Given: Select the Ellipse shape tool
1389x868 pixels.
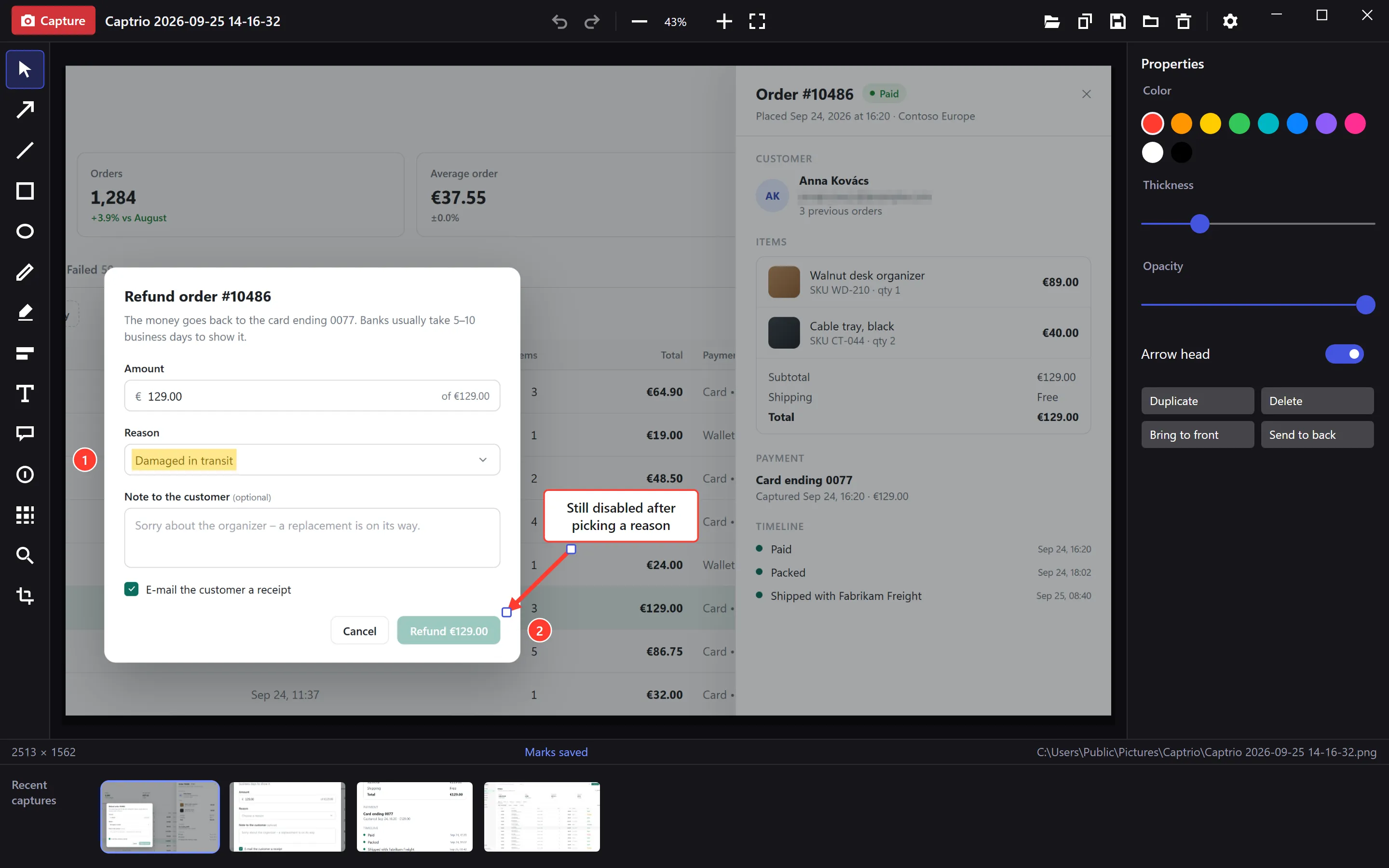Looking at the screenshot, I should click(x=25, y=231).
